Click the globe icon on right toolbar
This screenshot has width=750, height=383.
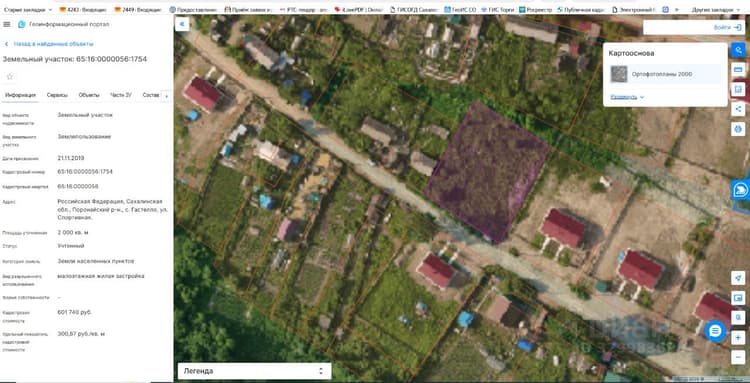(738, 129)
